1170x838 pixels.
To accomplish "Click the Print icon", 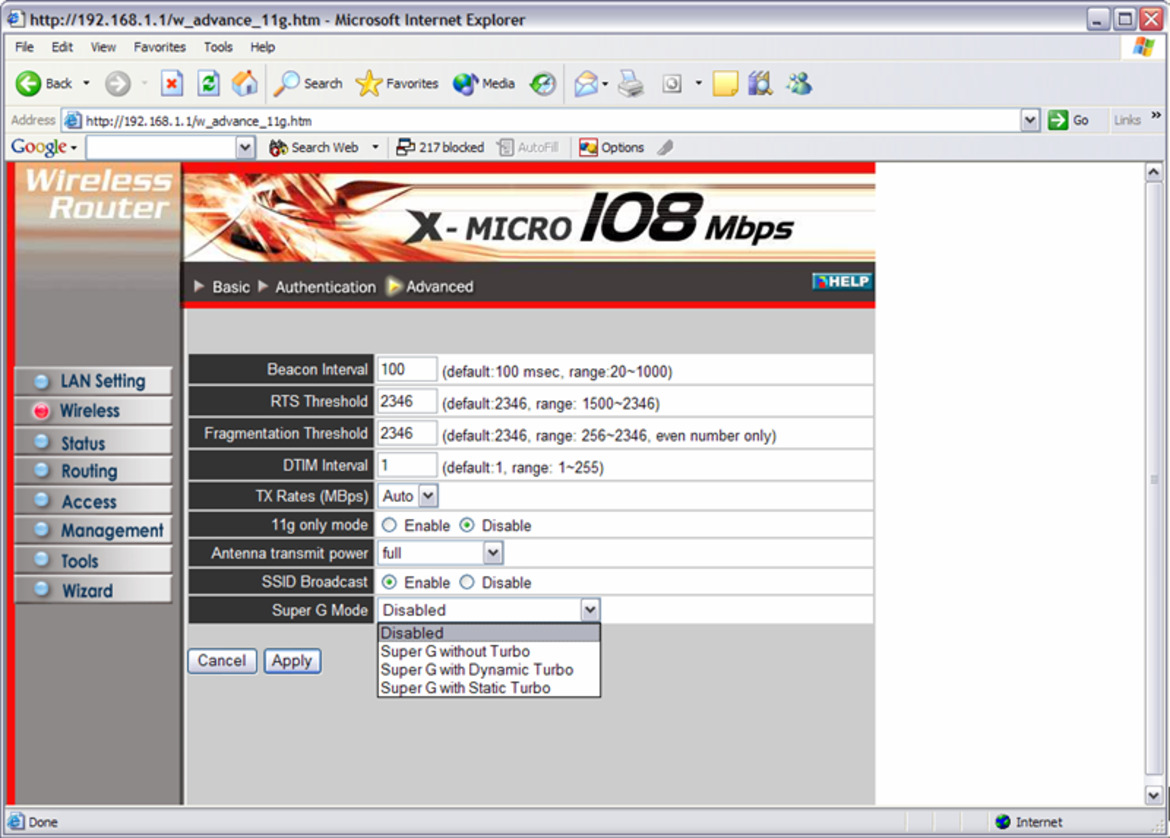I will (631, 84).
